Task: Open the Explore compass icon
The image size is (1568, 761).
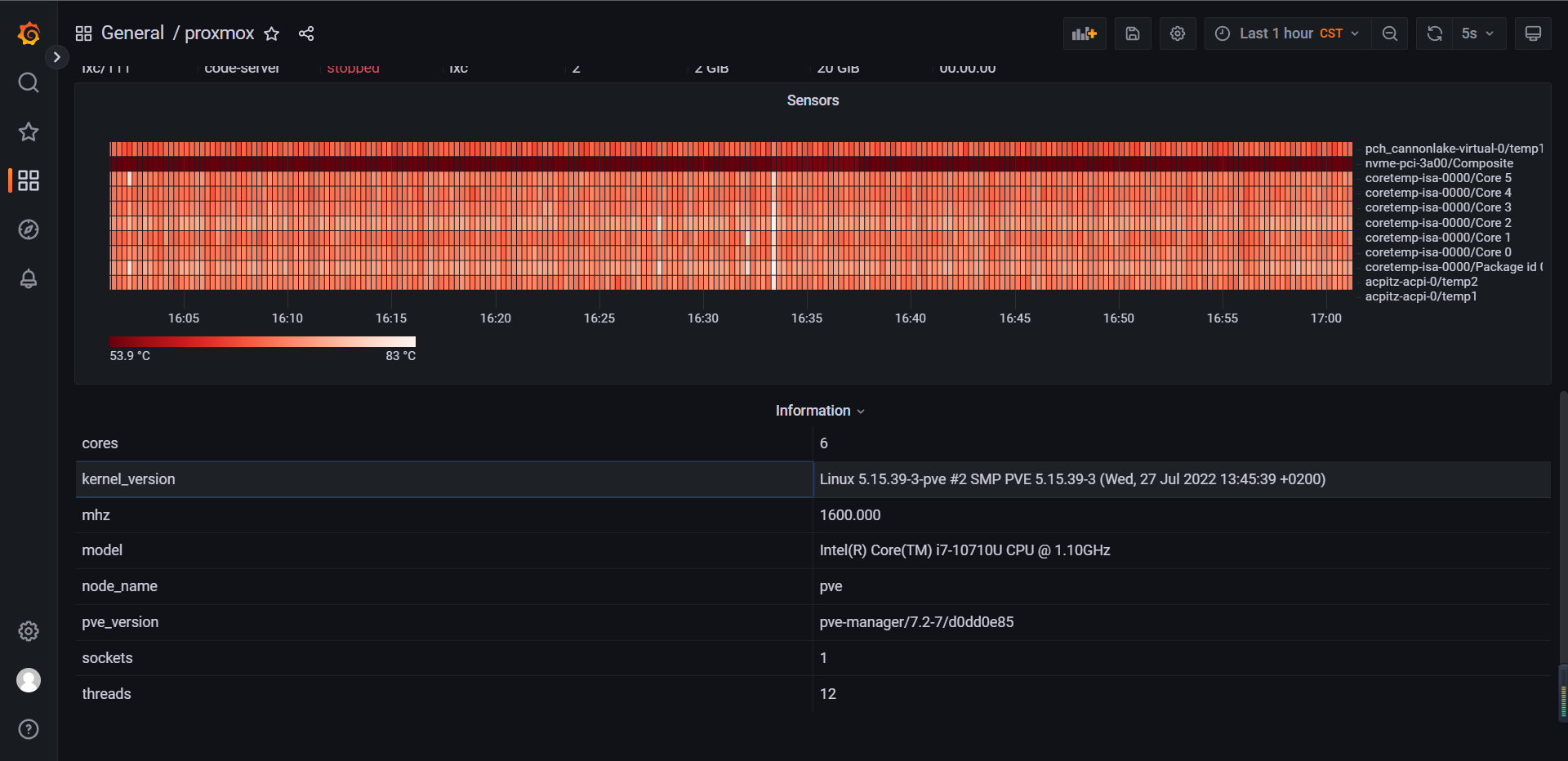Action: [29, 229]
